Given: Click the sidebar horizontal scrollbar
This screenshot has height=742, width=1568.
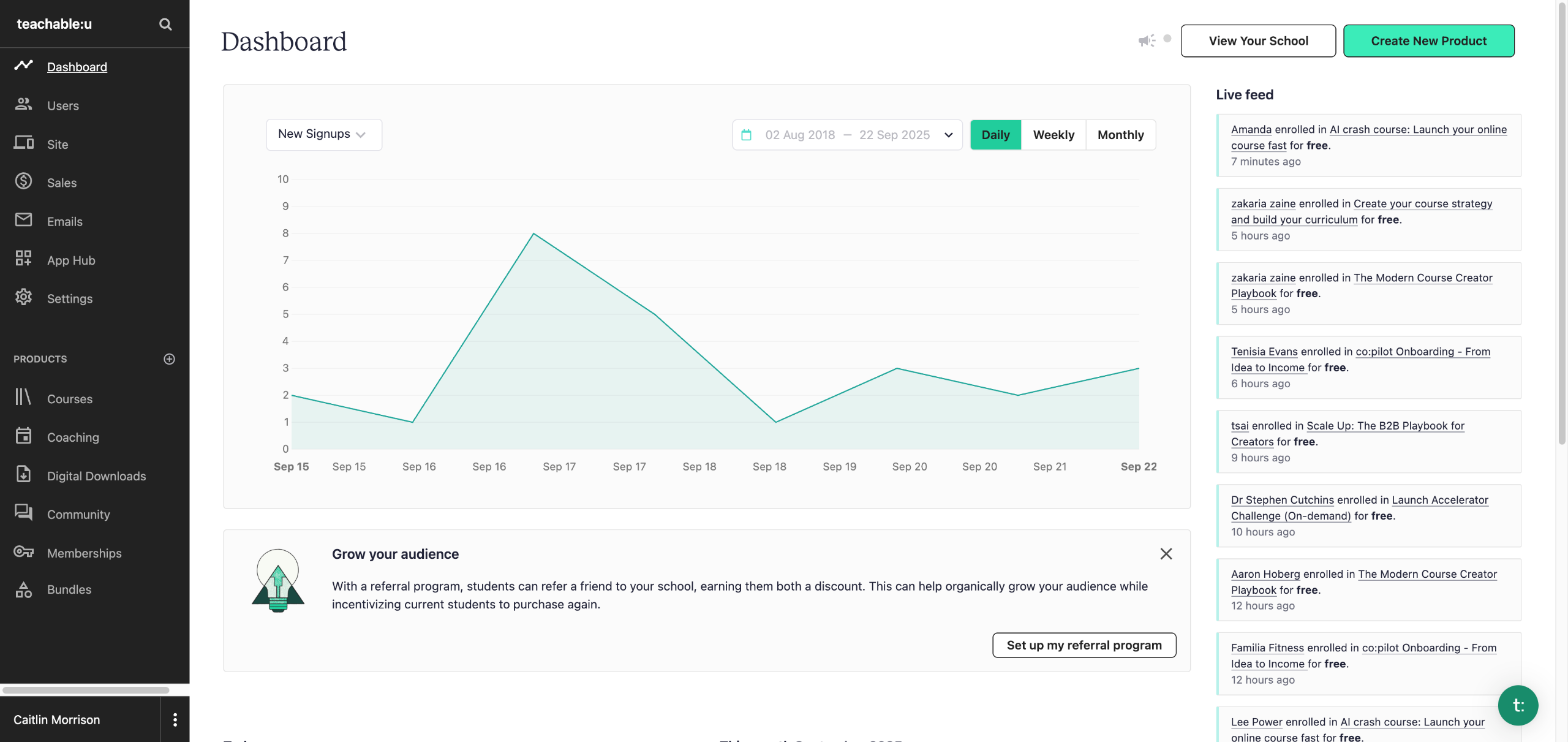Looking at the screenshot, I should pyautogui.click(x=86, y=690).
